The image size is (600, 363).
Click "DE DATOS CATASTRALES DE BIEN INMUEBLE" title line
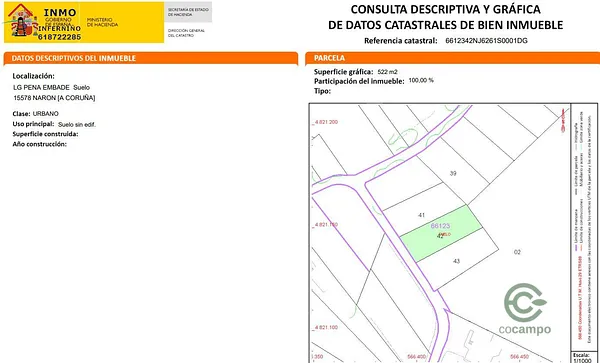pyautogui.click(x=445, y=25)
